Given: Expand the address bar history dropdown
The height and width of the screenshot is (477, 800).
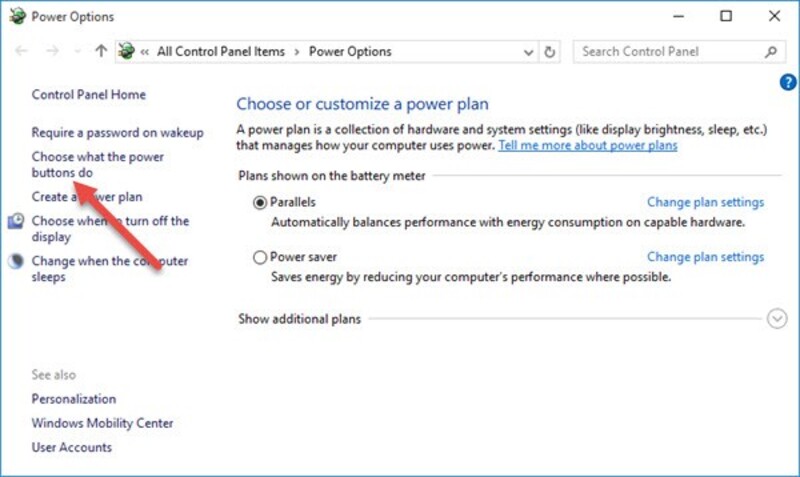Looking at the screenshot, I should (529, 52).
